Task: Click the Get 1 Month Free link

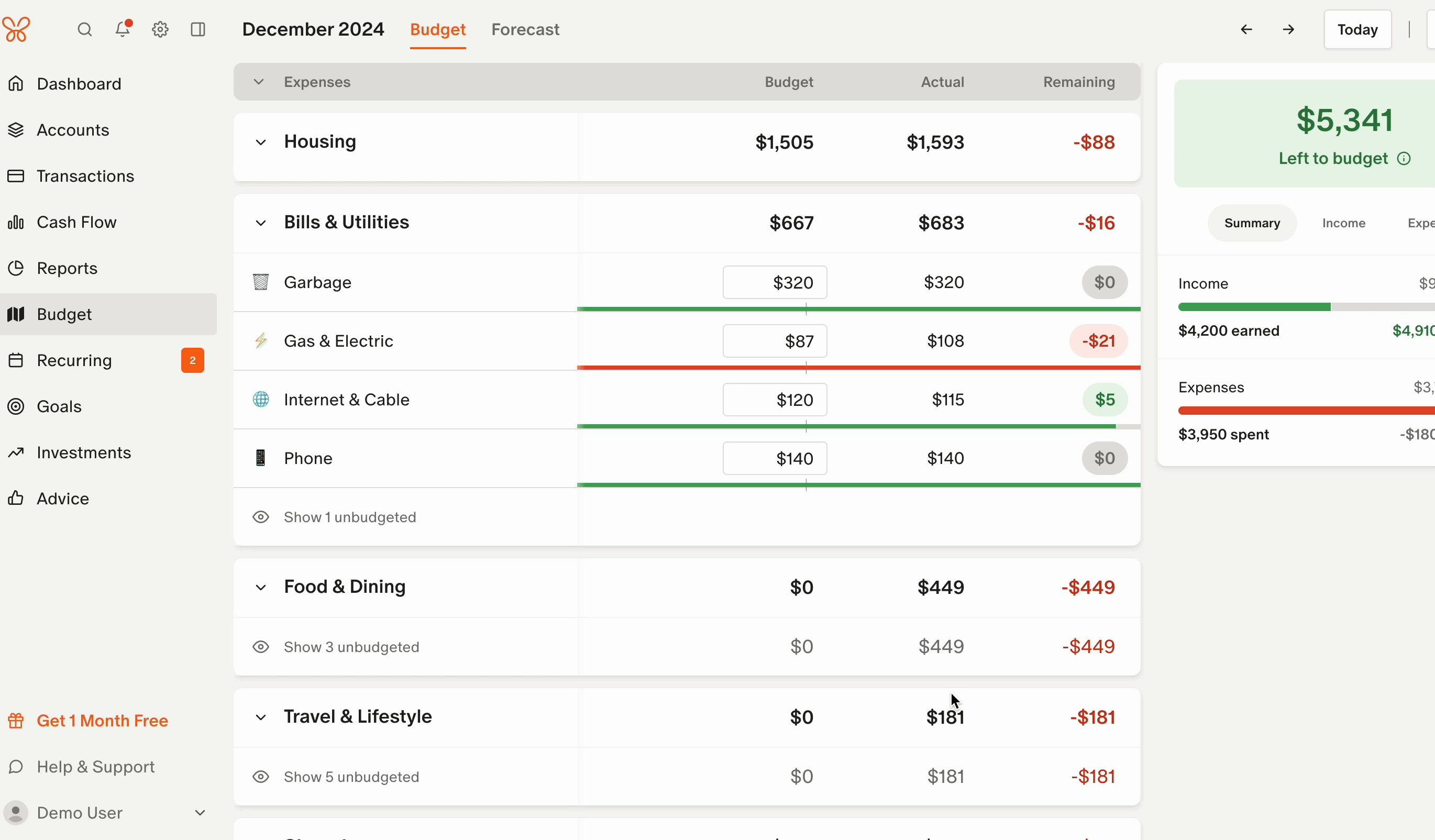Action: point(102,720)
